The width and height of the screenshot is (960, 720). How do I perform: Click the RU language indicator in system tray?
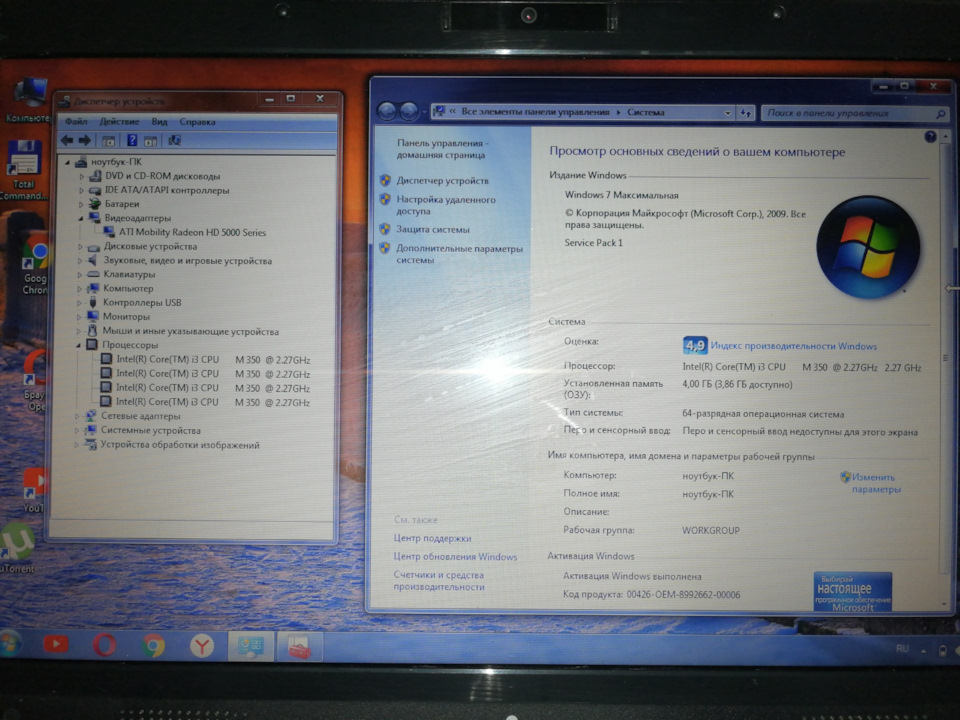[902, 648]
